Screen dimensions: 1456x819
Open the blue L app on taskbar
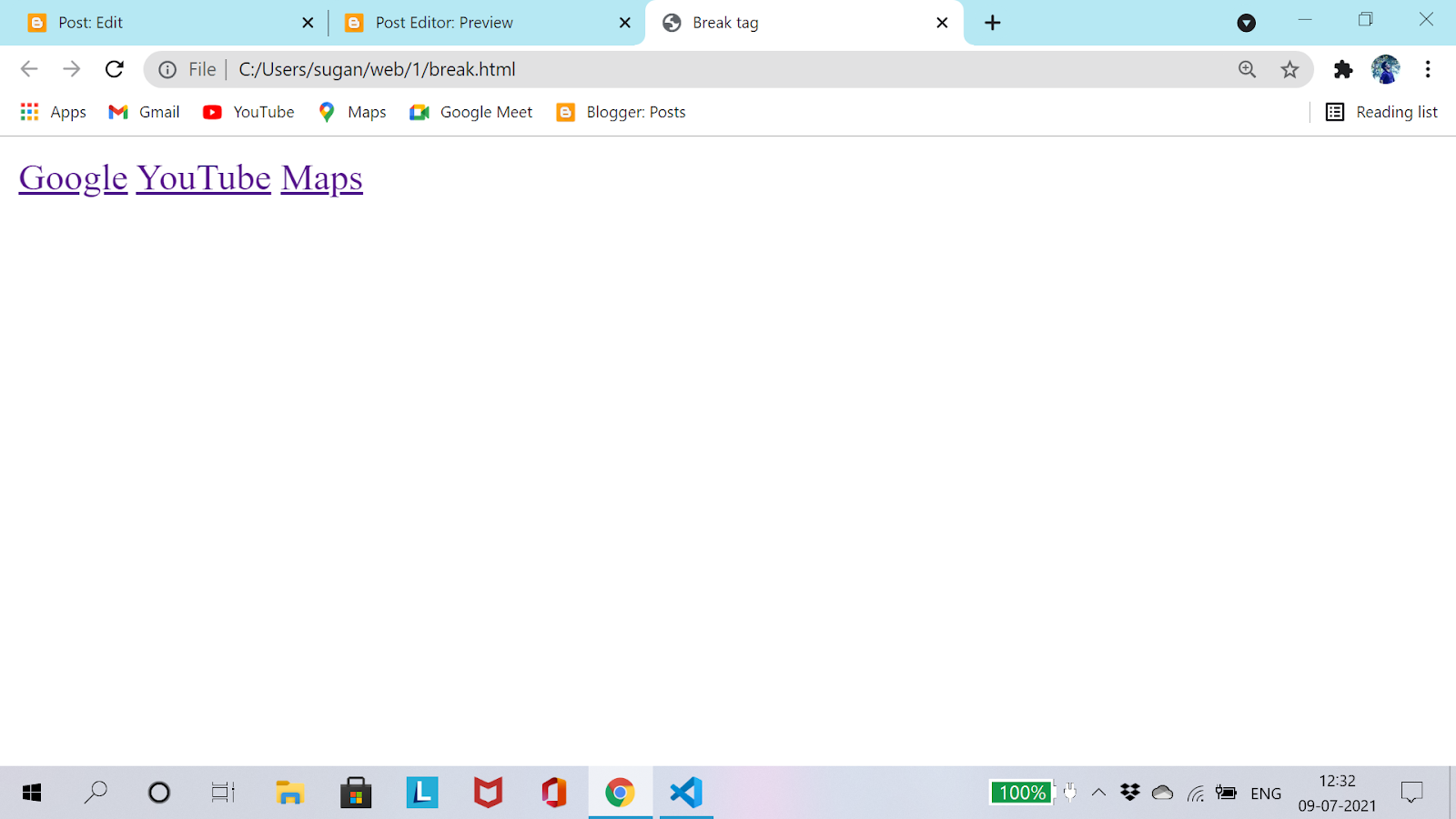pos(422,793)
